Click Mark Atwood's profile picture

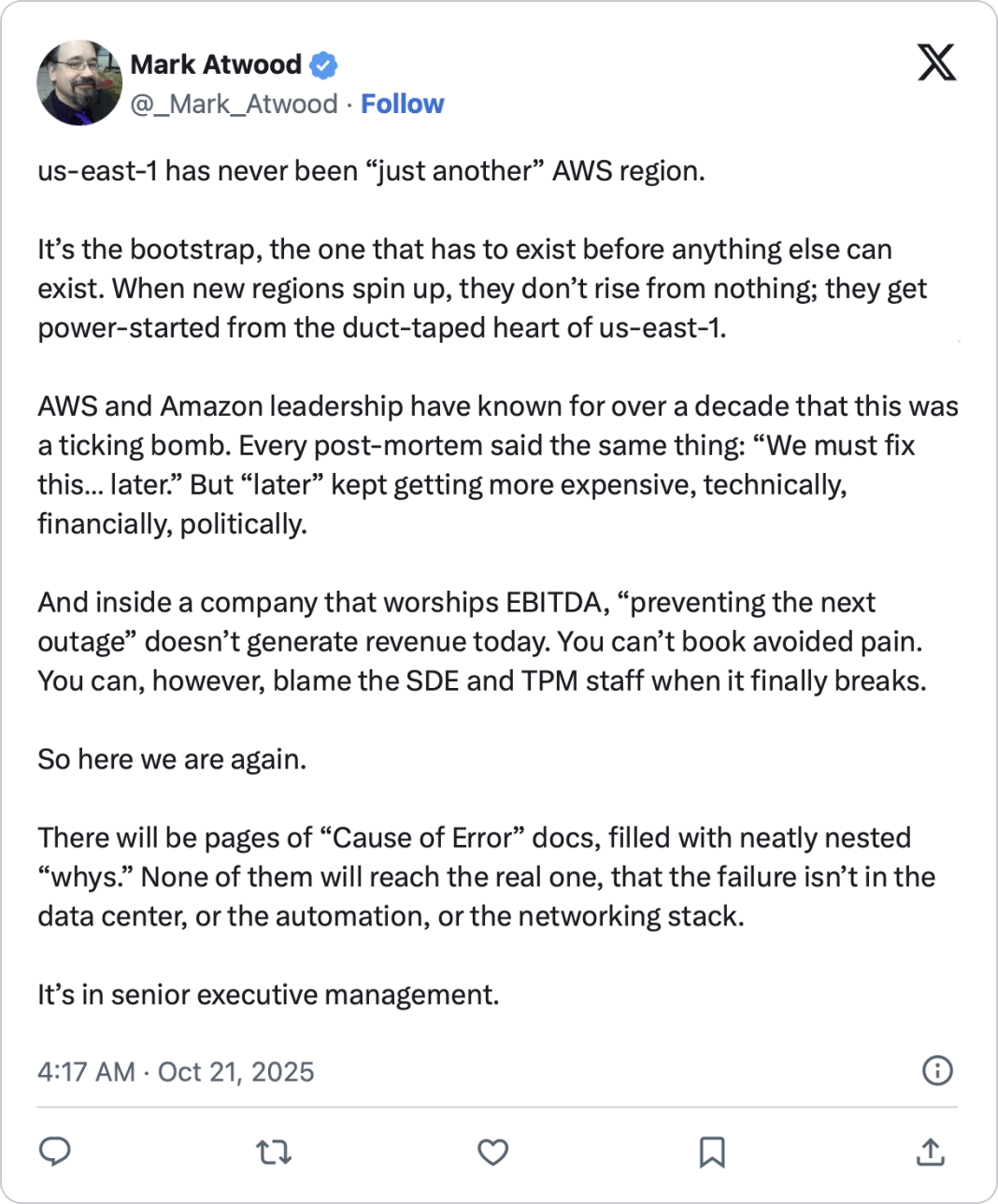(x=79, y=82)
